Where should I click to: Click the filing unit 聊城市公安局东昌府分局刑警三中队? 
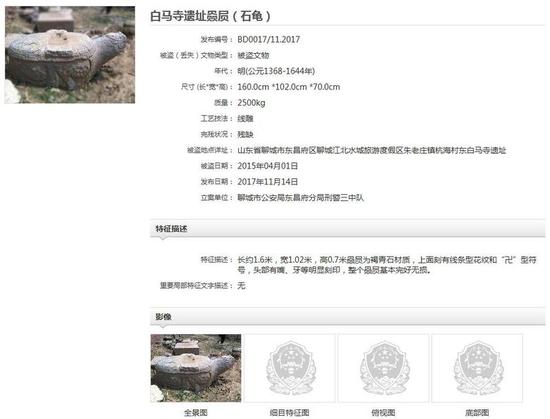[x=301, y=197]
